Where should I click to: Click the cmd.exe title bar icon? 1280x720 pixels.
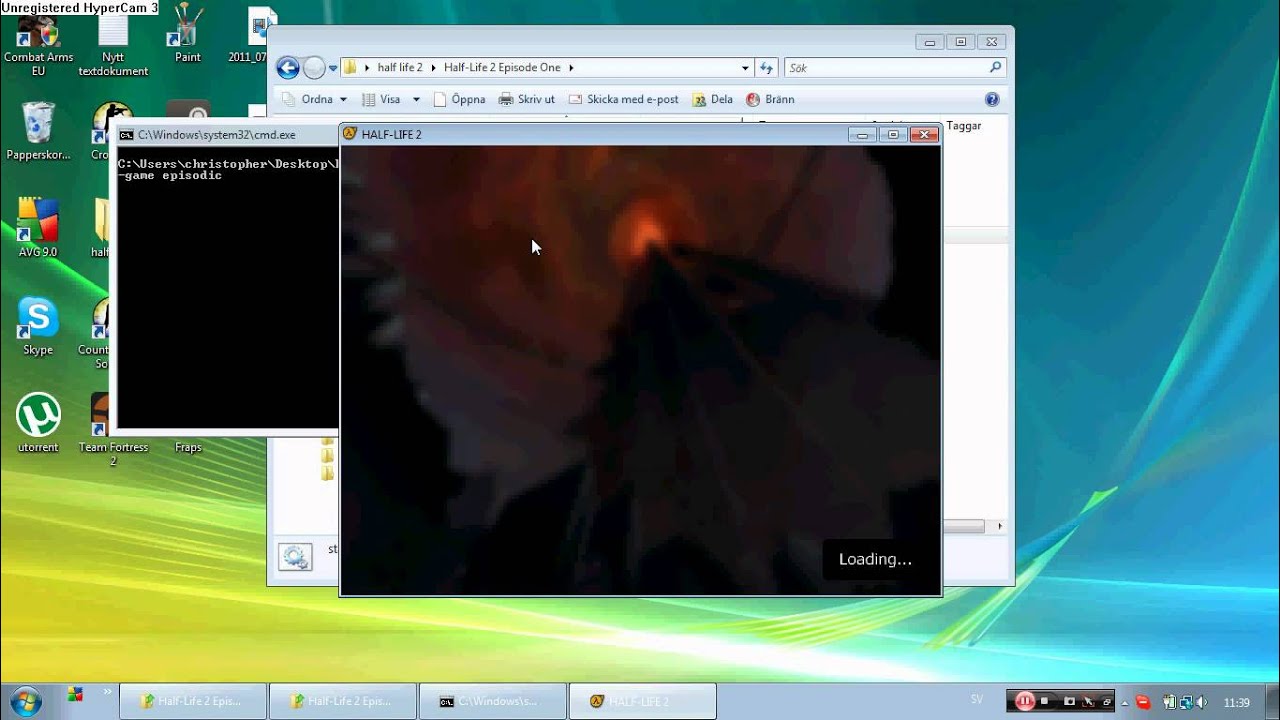pos(127,135)
